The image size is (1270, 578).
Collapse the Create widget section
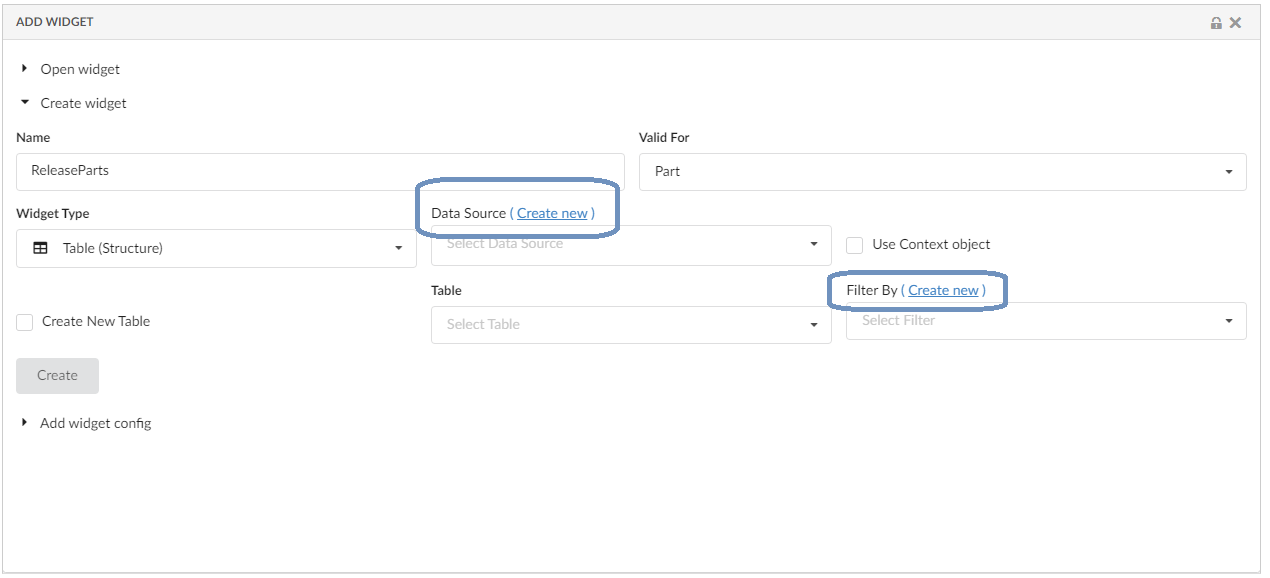[x=25, y=103]
